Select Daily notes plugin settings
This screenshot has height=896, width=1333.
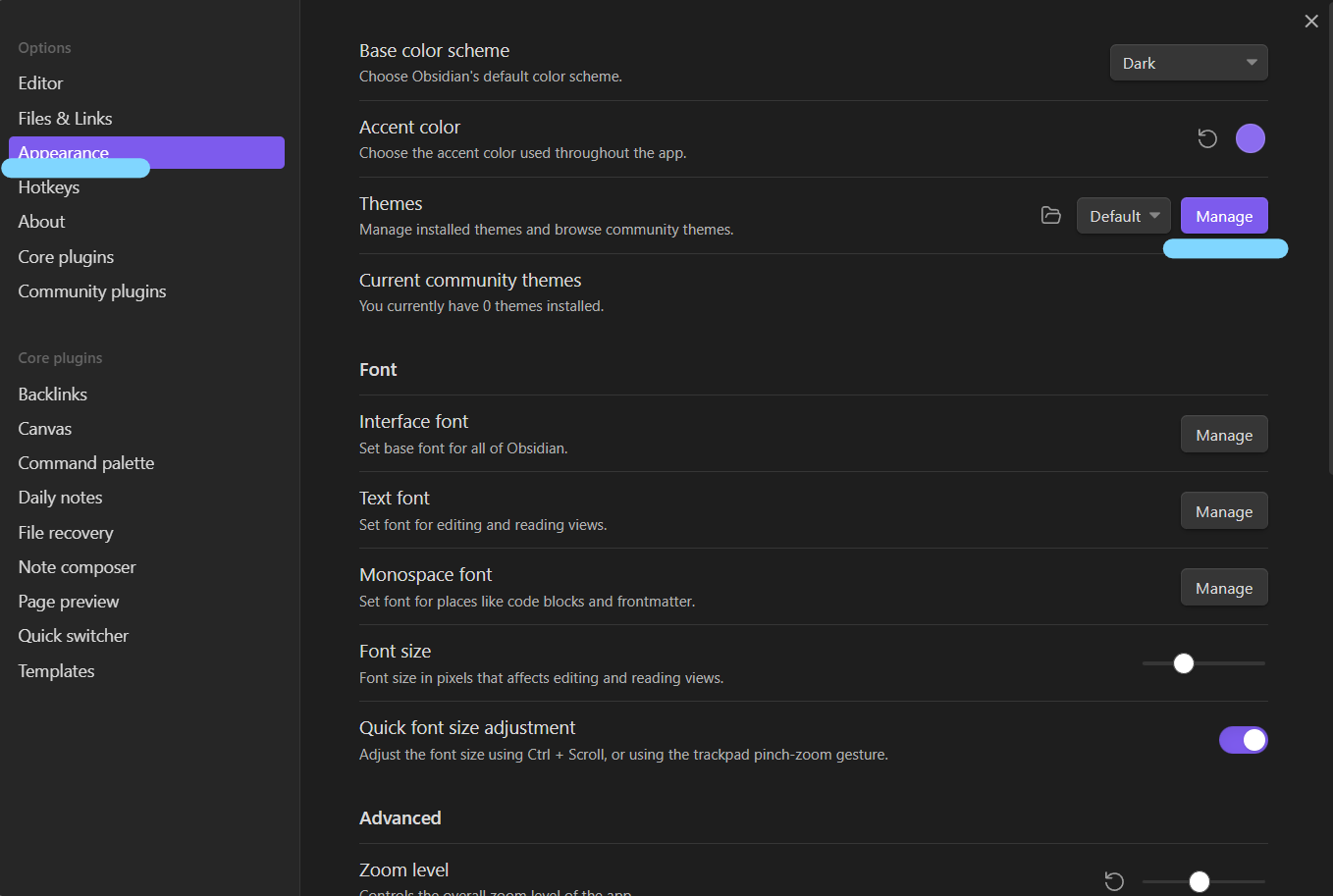60,498
